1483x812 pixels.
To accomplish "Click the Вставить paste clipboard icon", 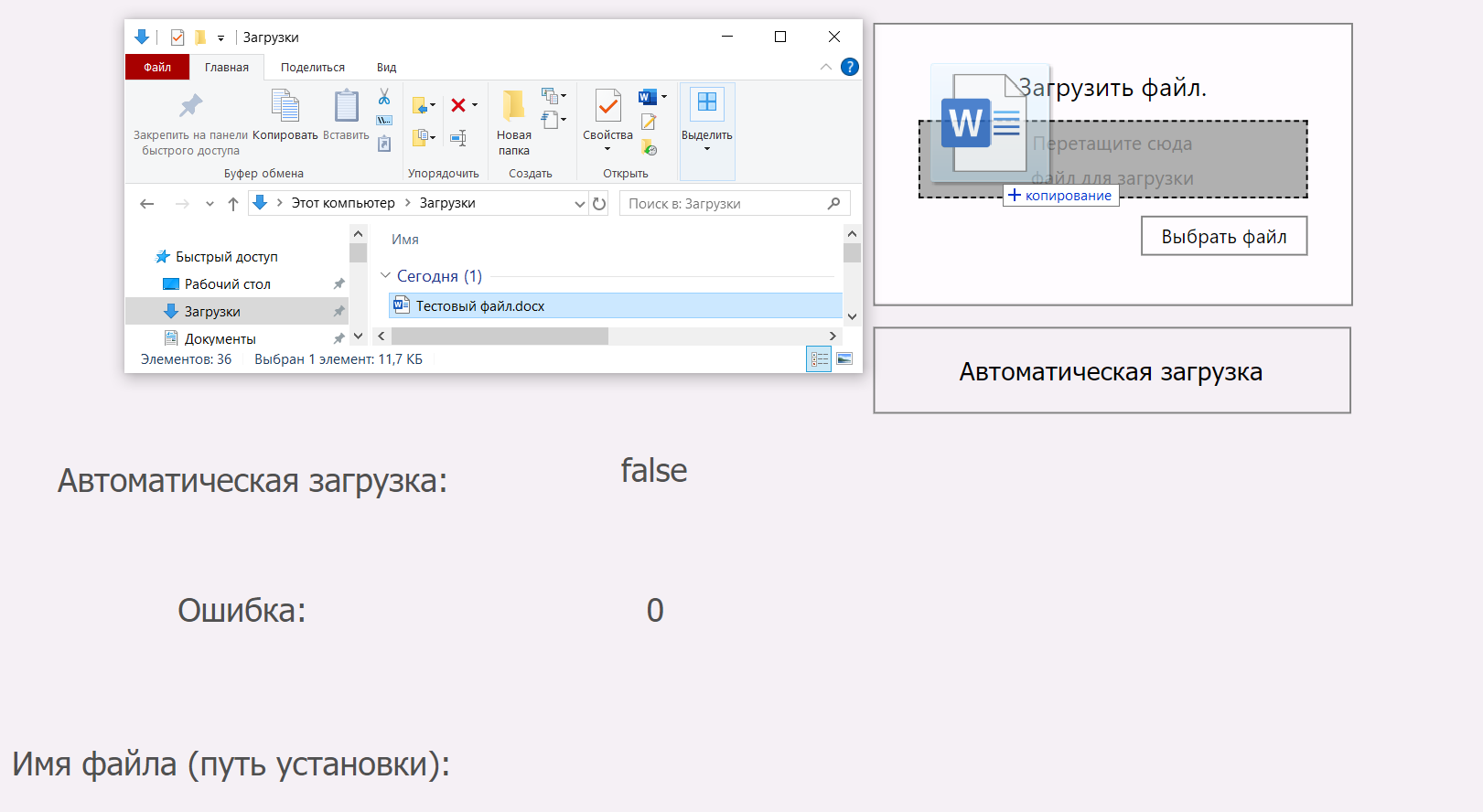I will [346, 105].
